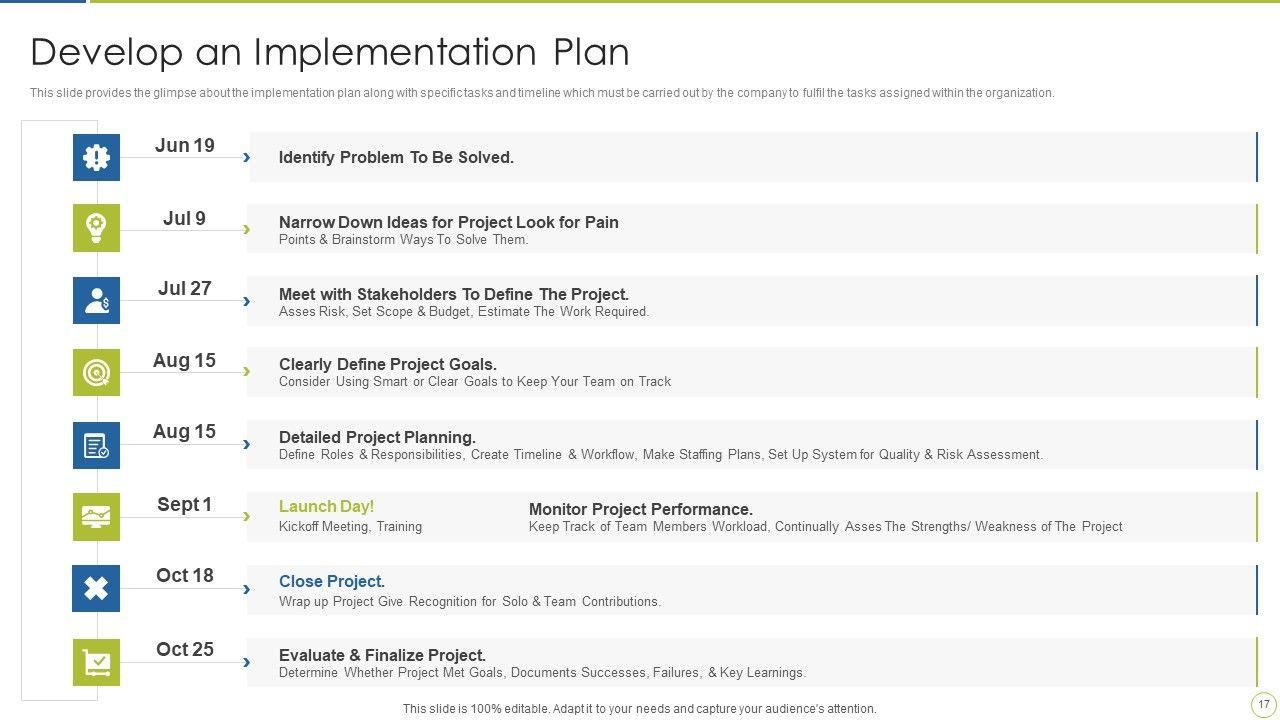Viewport: 1280px width, 720px height.
Task: Click the chevron arrow after Oct 18
Action: [x=246, y=589]
